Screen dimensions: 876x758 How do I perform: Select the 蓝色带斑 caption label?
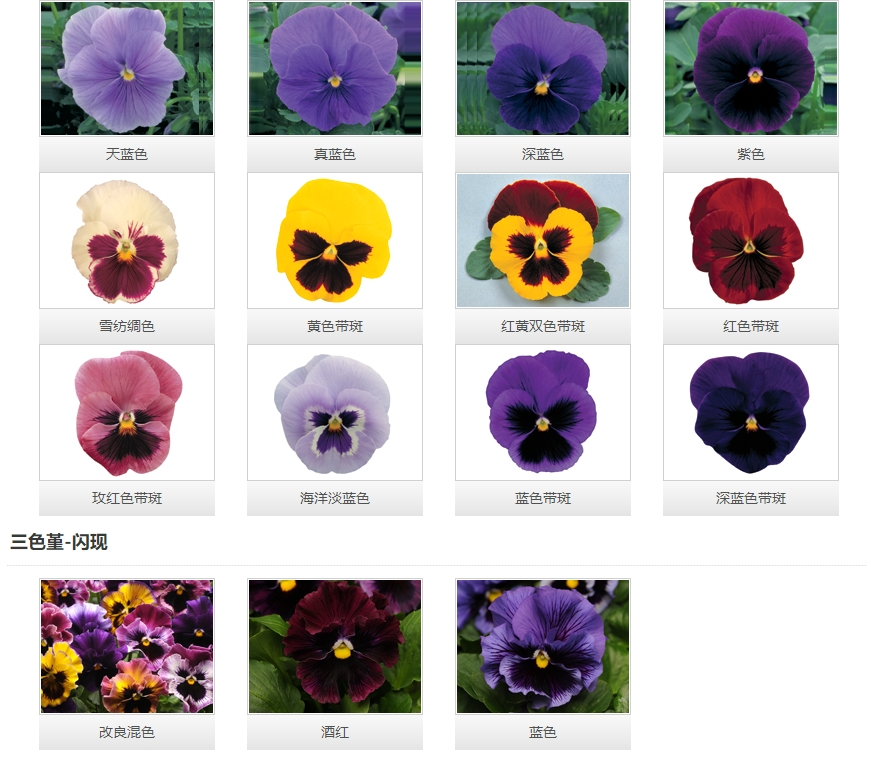pyautogui.click(x=543, y=498)
